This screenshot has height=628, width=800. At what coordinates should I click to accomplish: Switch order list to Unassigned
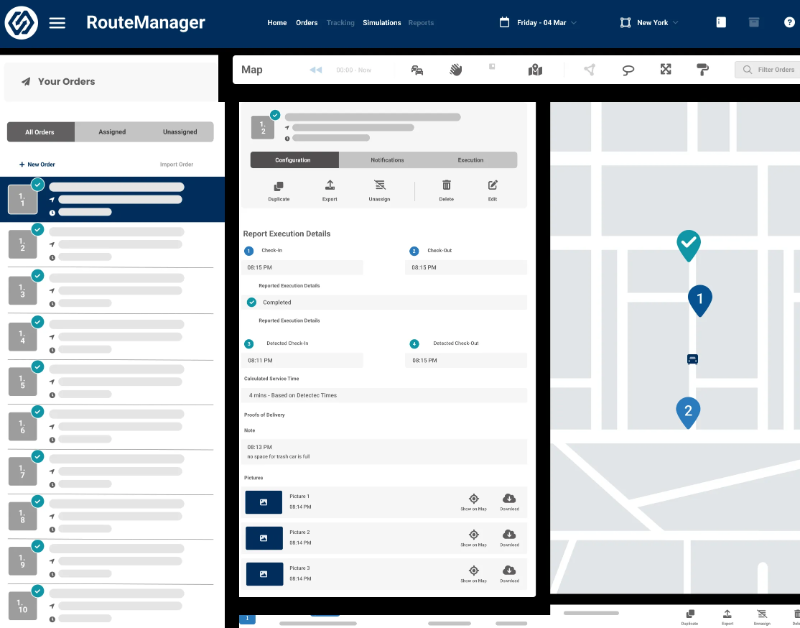180,132
